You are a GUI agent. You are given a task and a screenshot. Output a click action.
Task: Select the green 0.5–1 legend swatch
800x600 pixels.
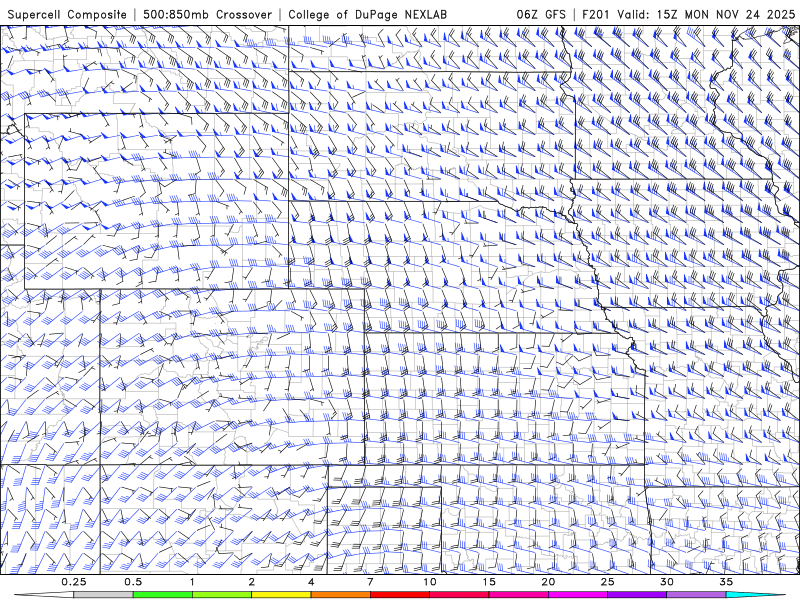(163, 595)
